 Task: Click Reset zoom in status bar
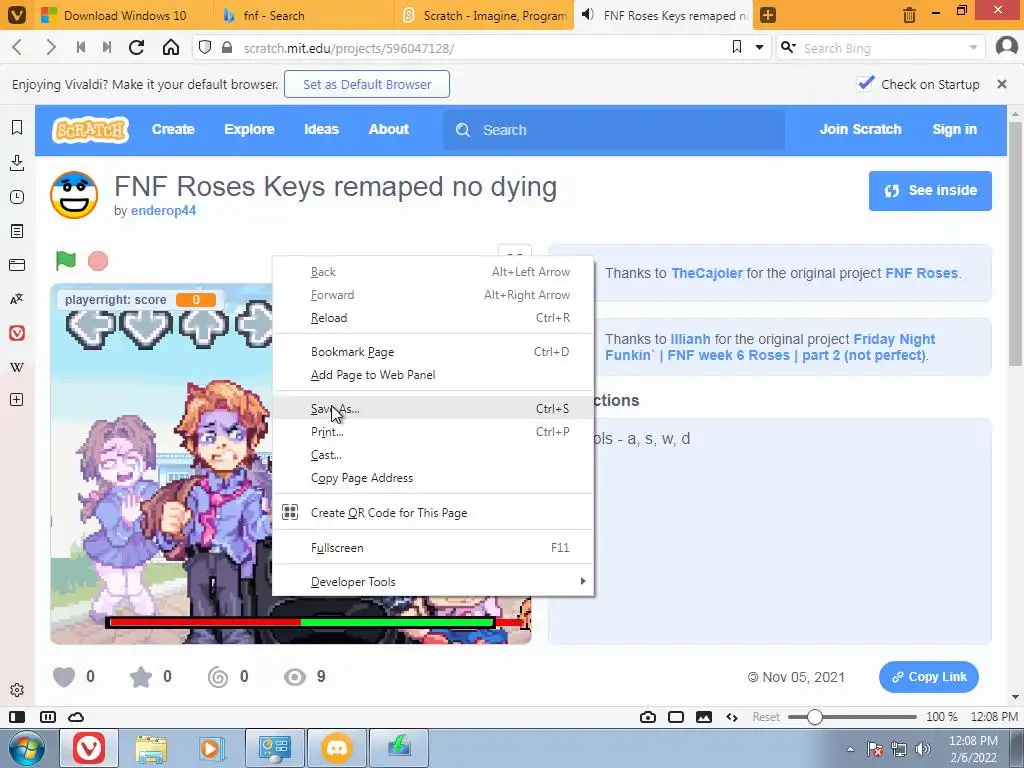pos(765,717)
